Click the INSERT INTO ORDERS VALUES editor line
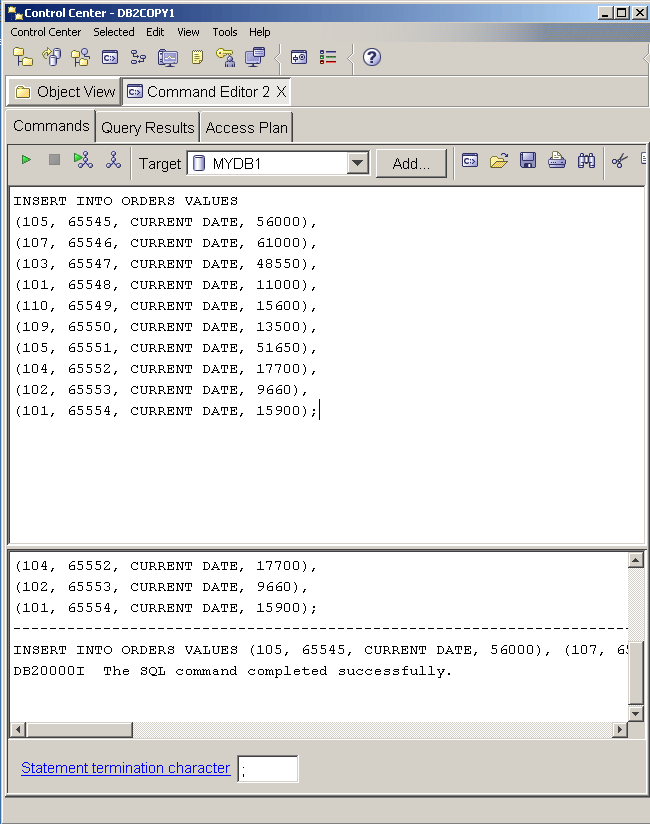Viewport: 650px width, 824px height. 126,201
